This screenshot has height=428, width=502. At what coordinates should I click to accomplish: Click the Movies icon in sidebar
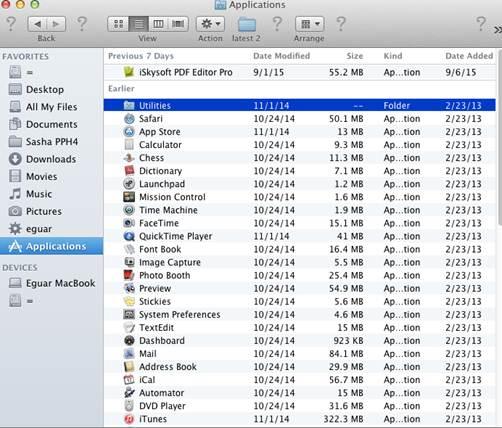click(15, 176)
